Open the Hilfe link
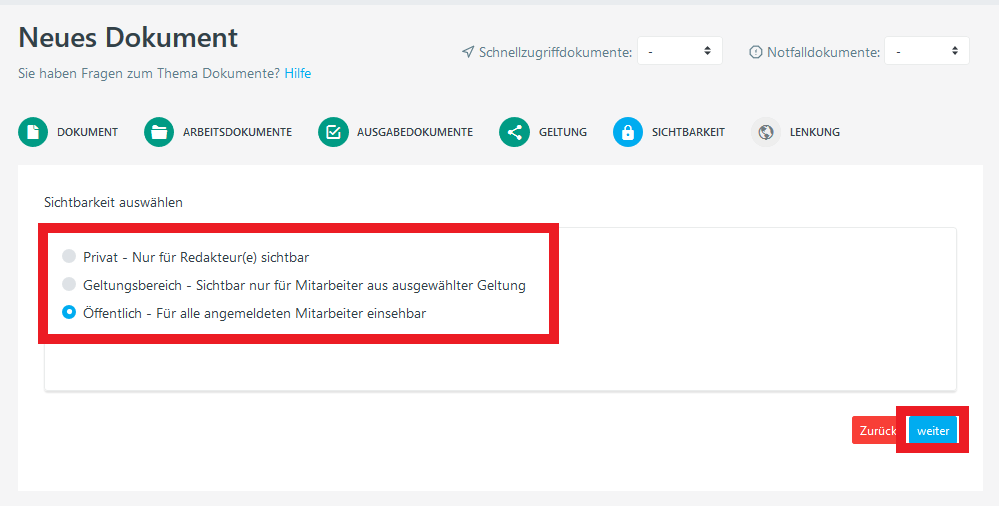This screenshot has width=999, height=506. [297, 73]
